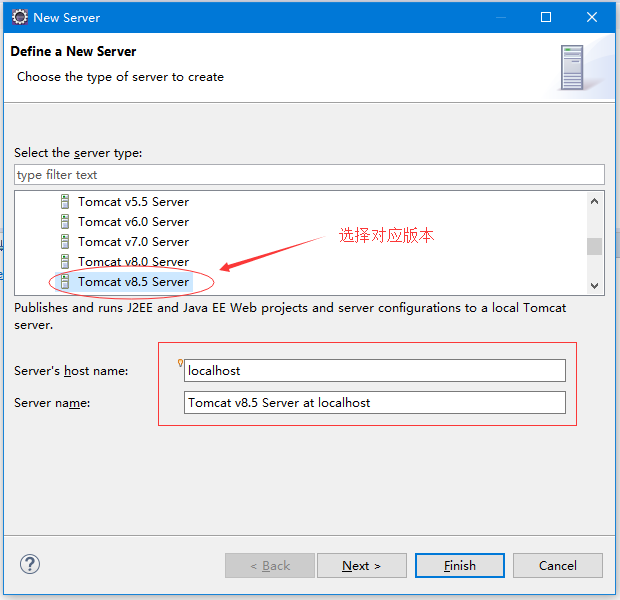Click the Tomcat v8.5 Server icon
The image size is (620, 600).
[65, 282]
